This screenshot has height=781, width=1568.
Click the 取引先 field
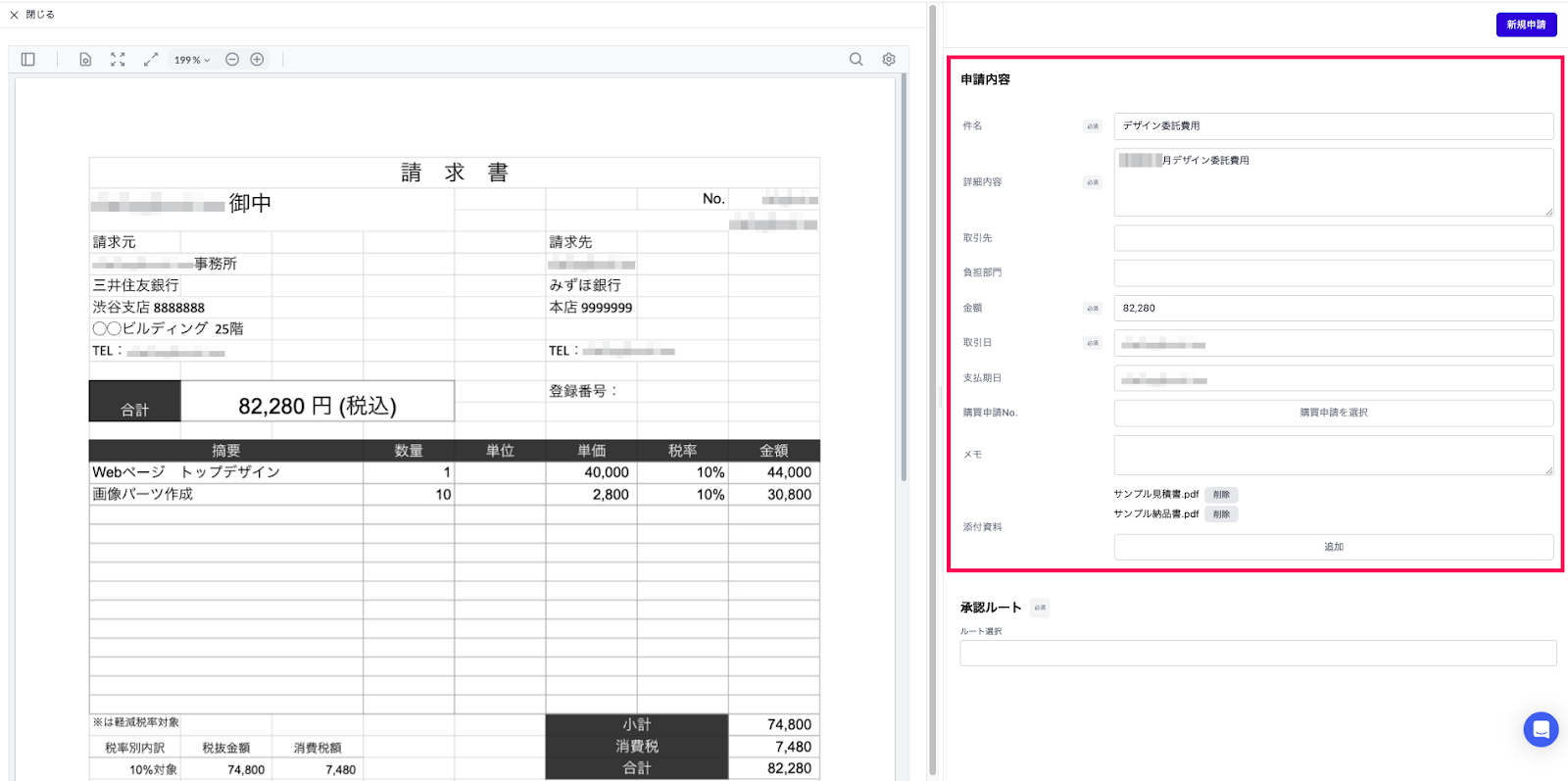pyautogui.click(x=1334, y=238)
